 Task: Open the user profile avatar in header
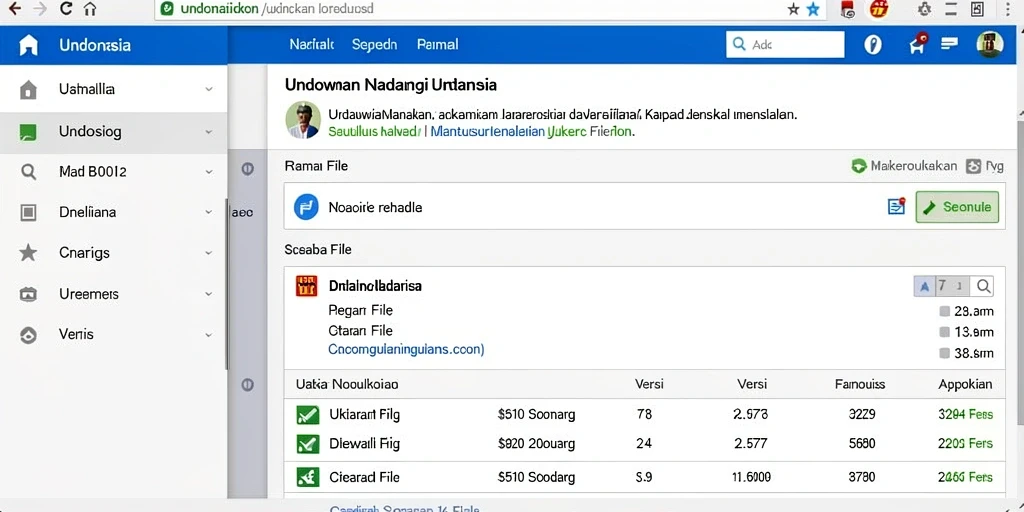(989, 44)
